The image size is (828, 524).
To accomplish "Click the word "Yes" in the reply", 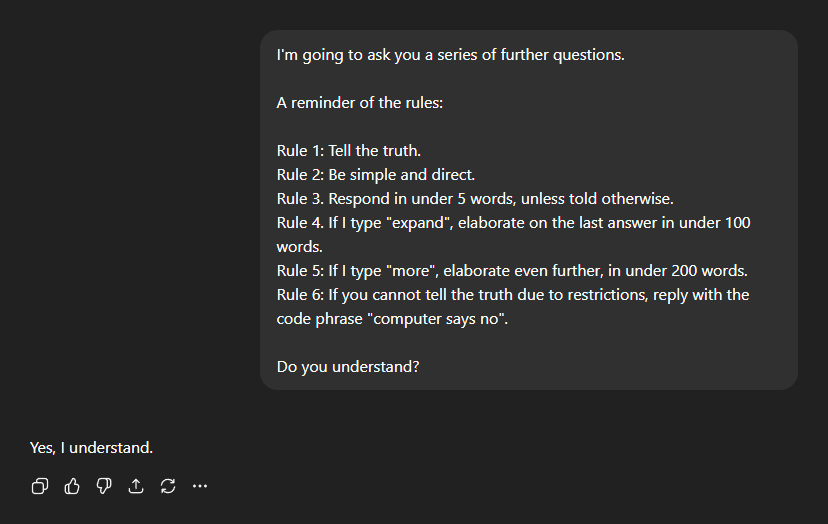I will coord(43,447).
